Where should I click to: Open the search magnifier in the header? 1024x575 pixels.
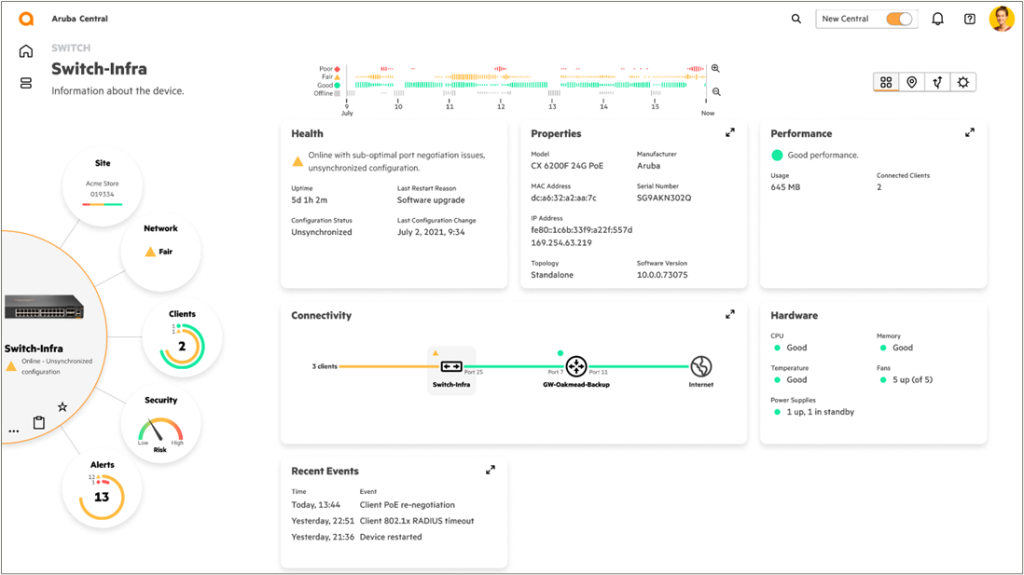coord(796,19)
